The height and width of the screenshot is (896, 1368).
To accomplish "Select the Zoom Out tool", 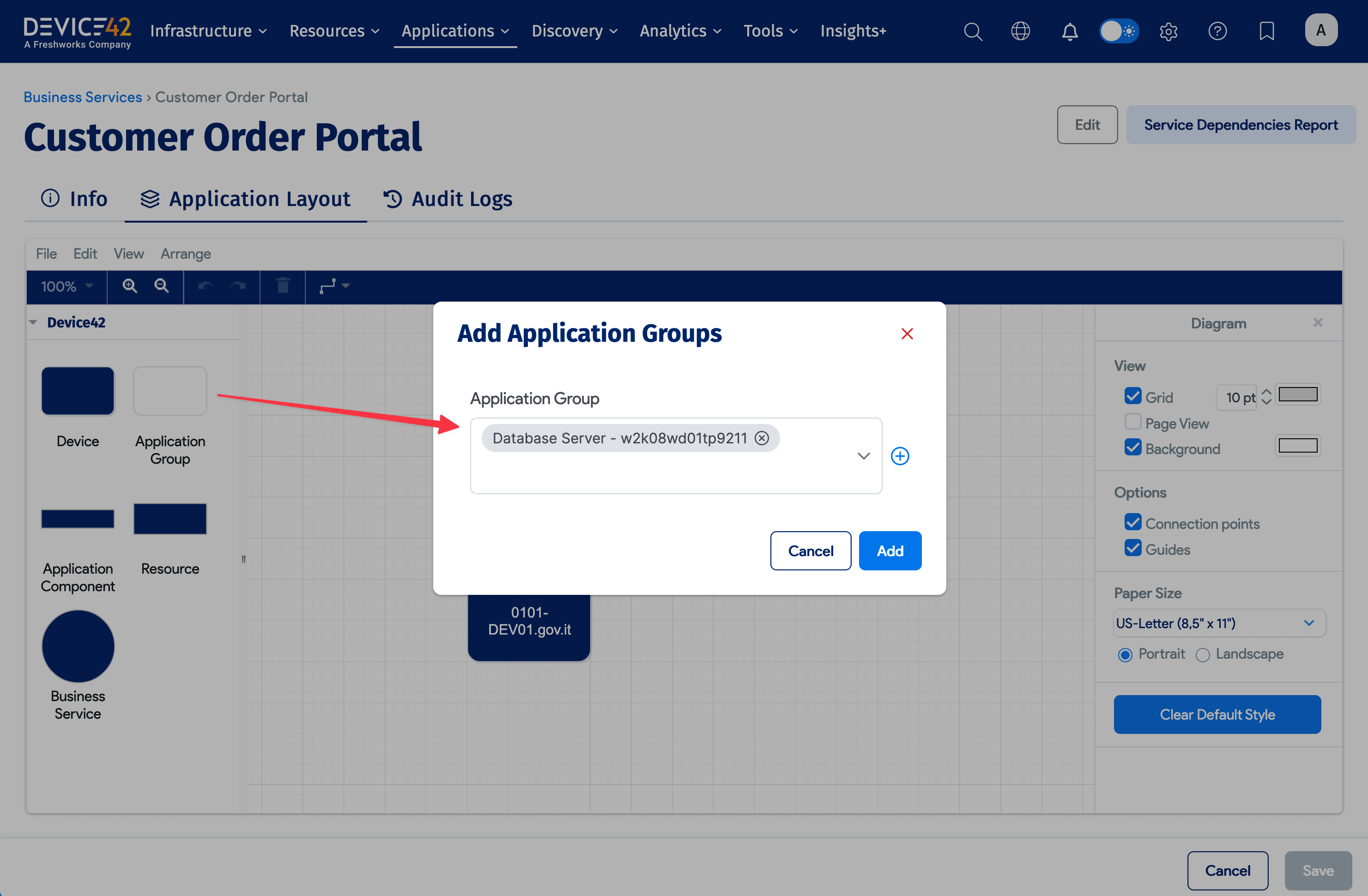I will tap(162, 285).
